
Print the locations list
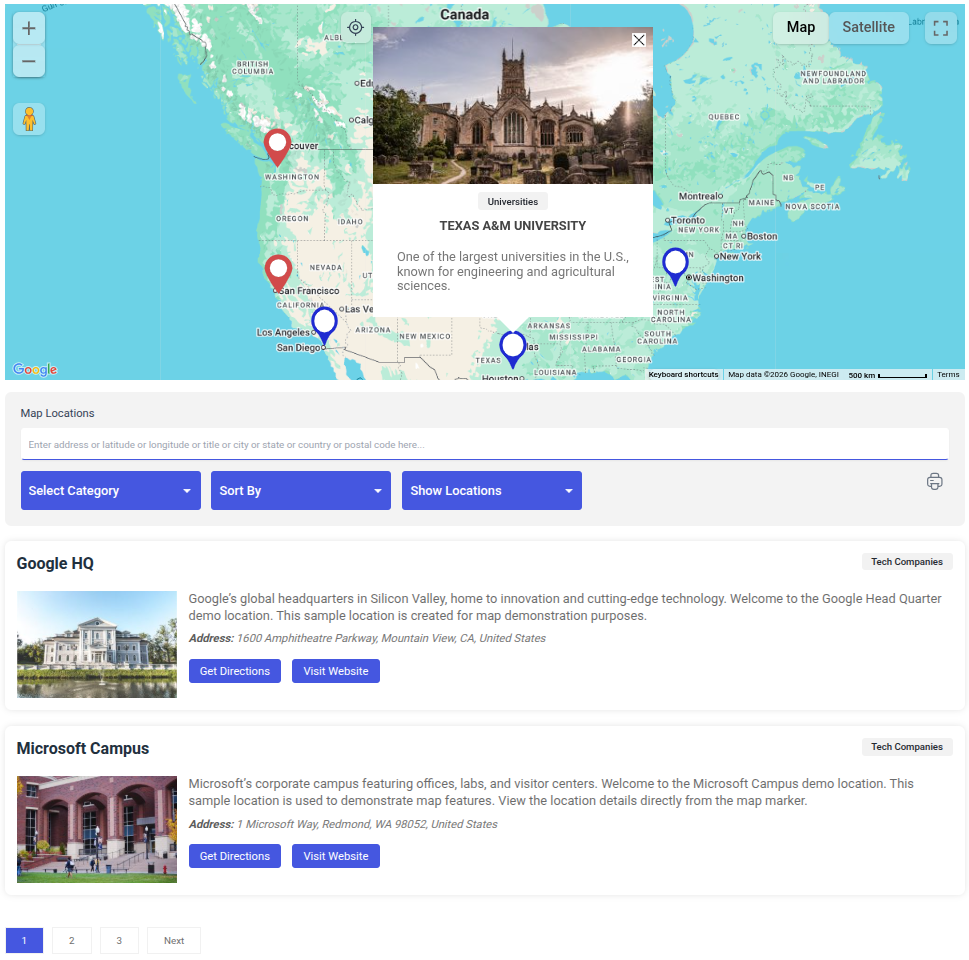(934, 482)
